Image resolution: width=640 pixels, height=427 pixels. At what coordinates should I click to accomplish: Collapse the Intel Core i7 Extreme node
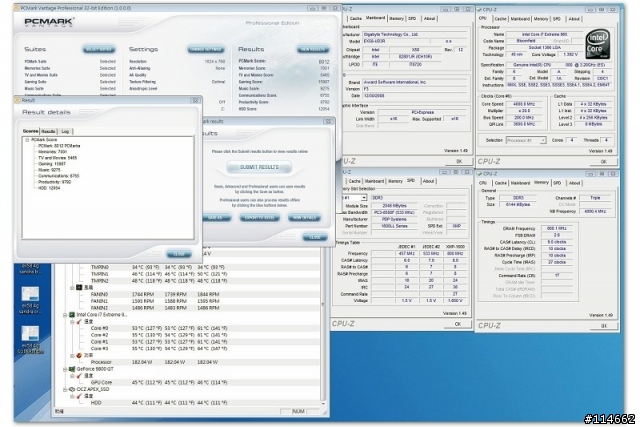pyautogui.click(x=65, y=315)
